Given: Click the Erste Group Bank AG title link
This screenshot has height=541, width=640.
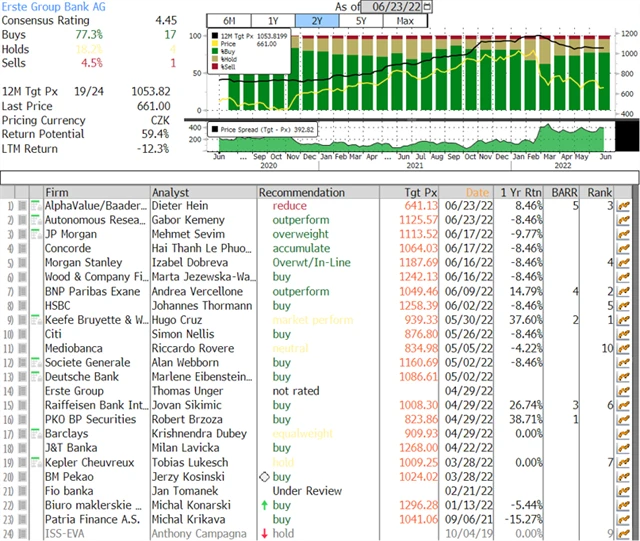Looking at the screenshot, I should click(x=50, y=6).
